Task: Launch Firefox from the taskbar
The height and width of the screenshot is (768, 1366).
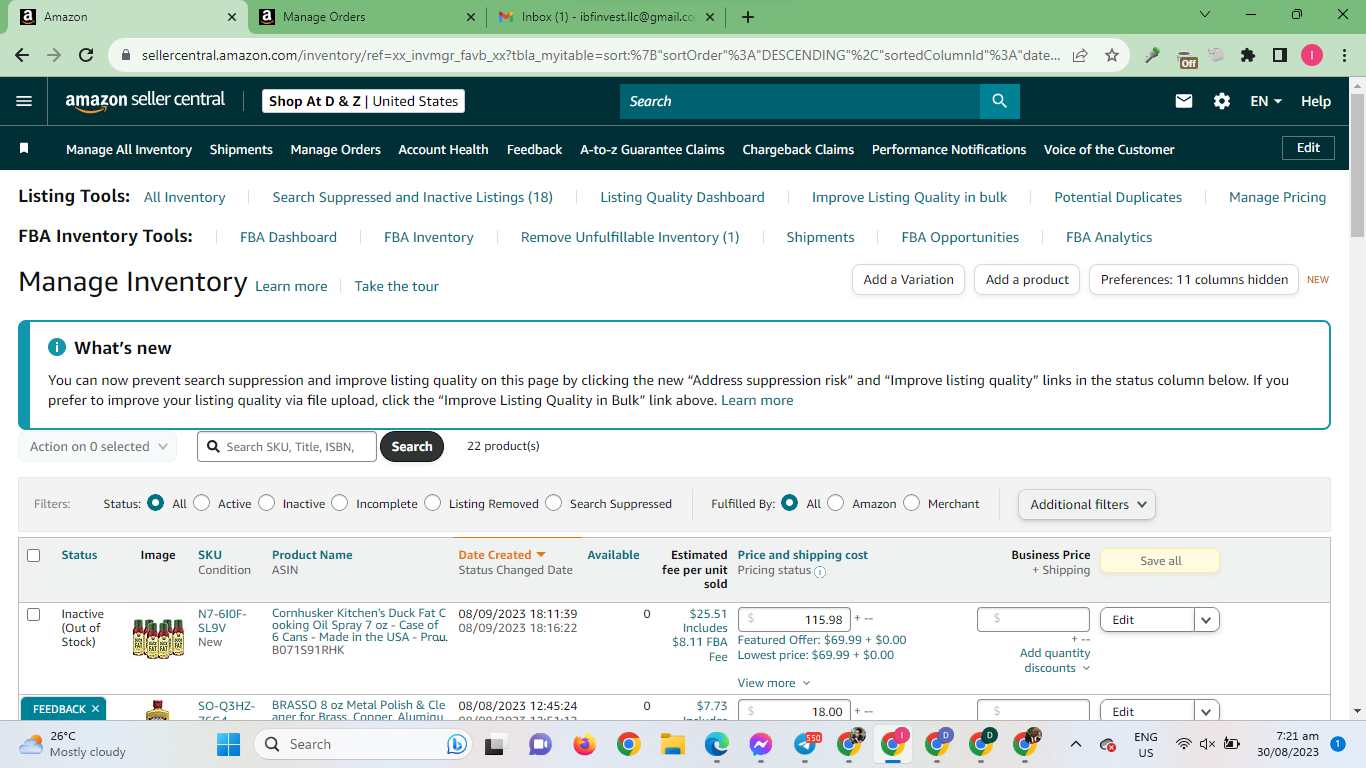Action: pos(584,744)
